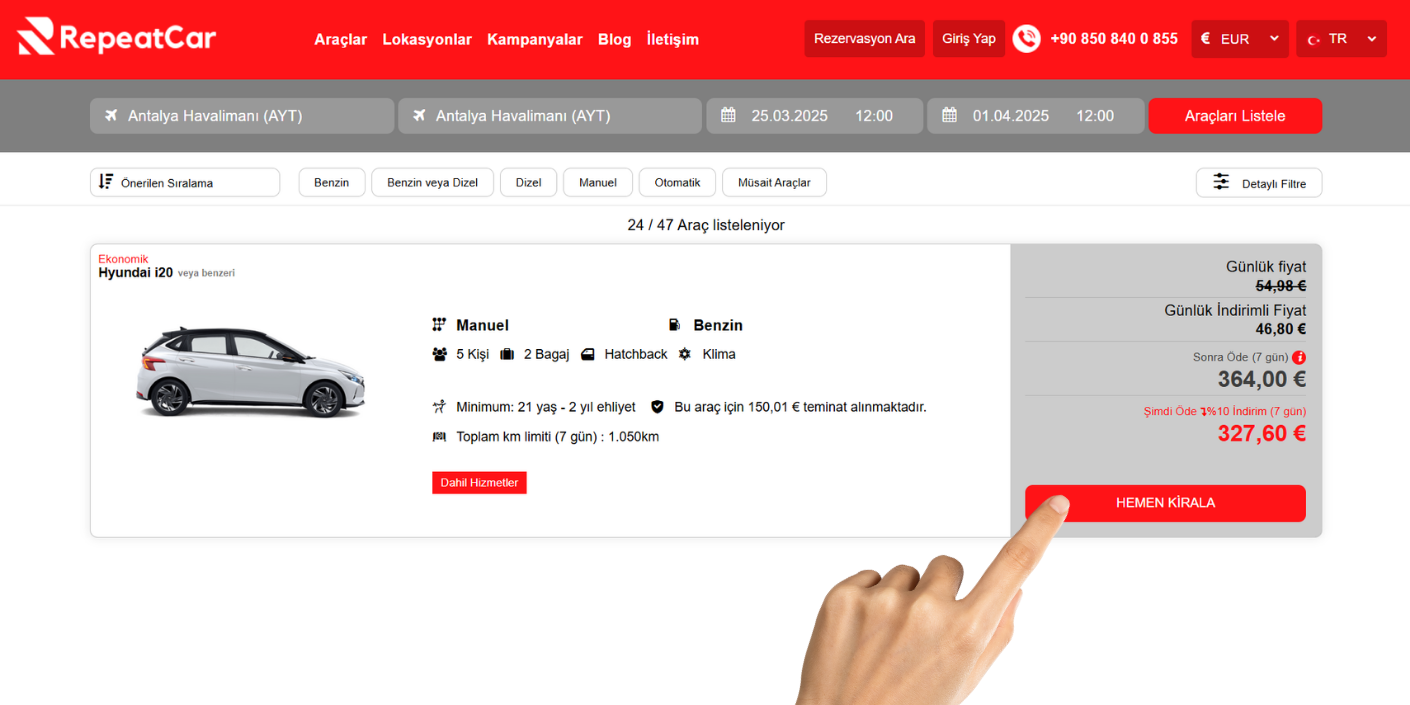This screenshot has height=705, width=1410.
Task: Toggle the Müsait Araçlar filter
Action: click(x=773, y=183)
